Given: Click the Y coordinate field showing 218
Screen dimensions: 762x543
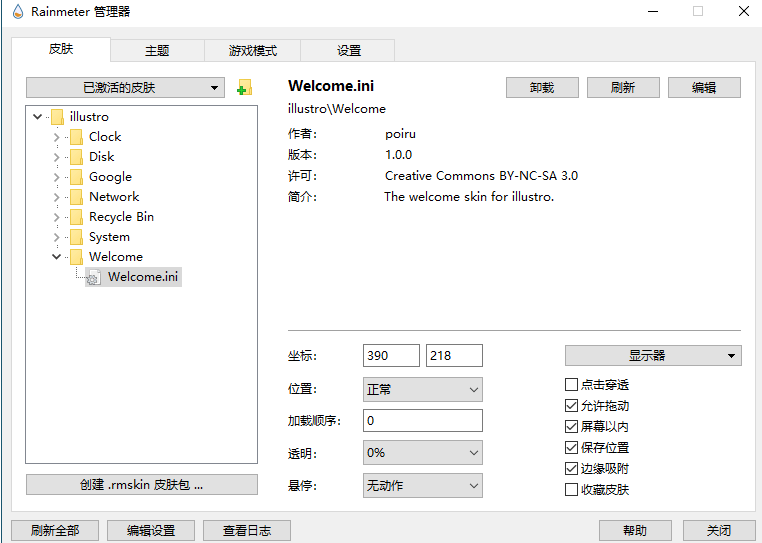Looking at the screenshot, I should [x=454, y=355].
